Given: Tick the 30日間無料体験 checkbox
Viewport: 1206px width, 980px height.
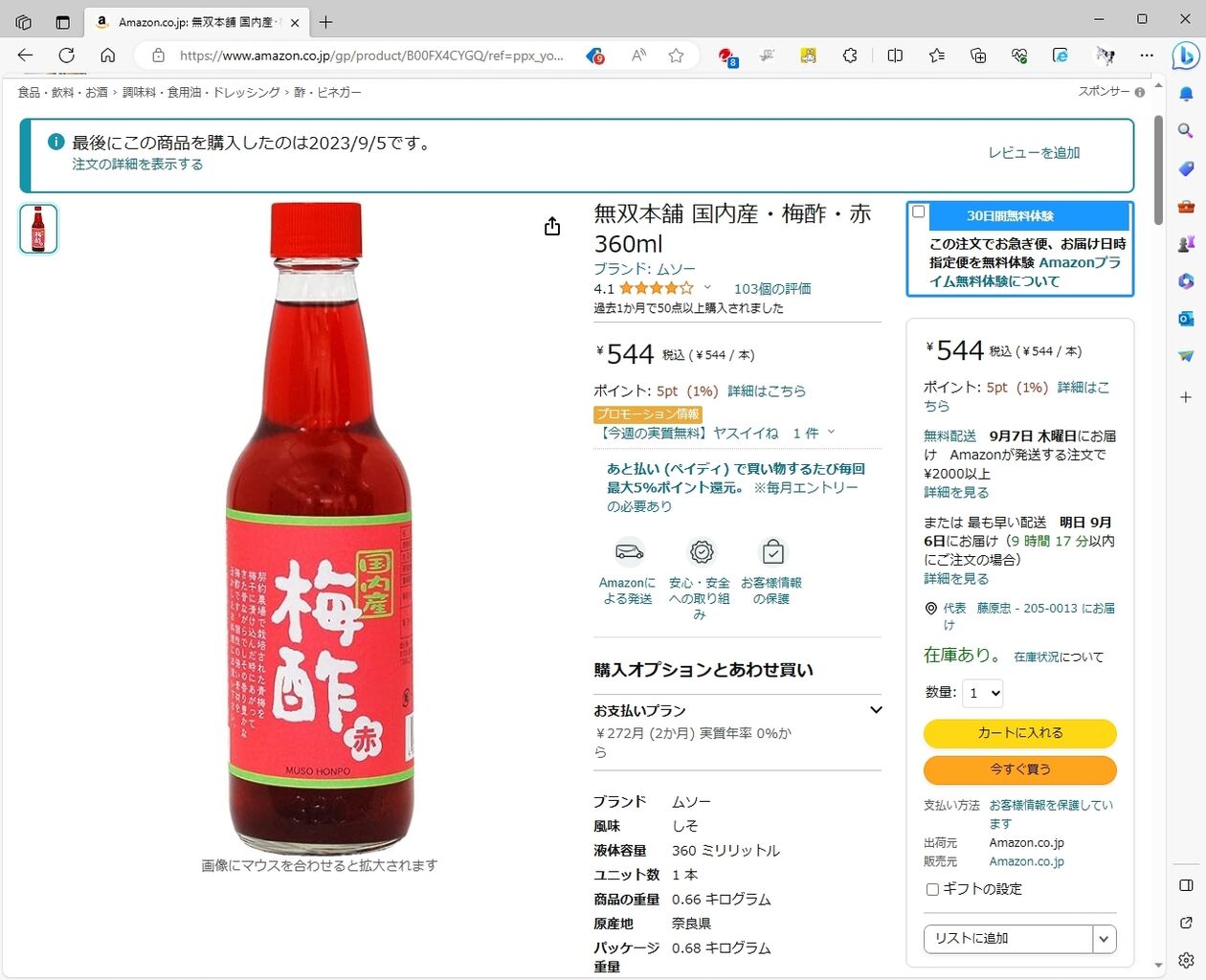Looking at the screenshot, I should click(x=919, y=212).
